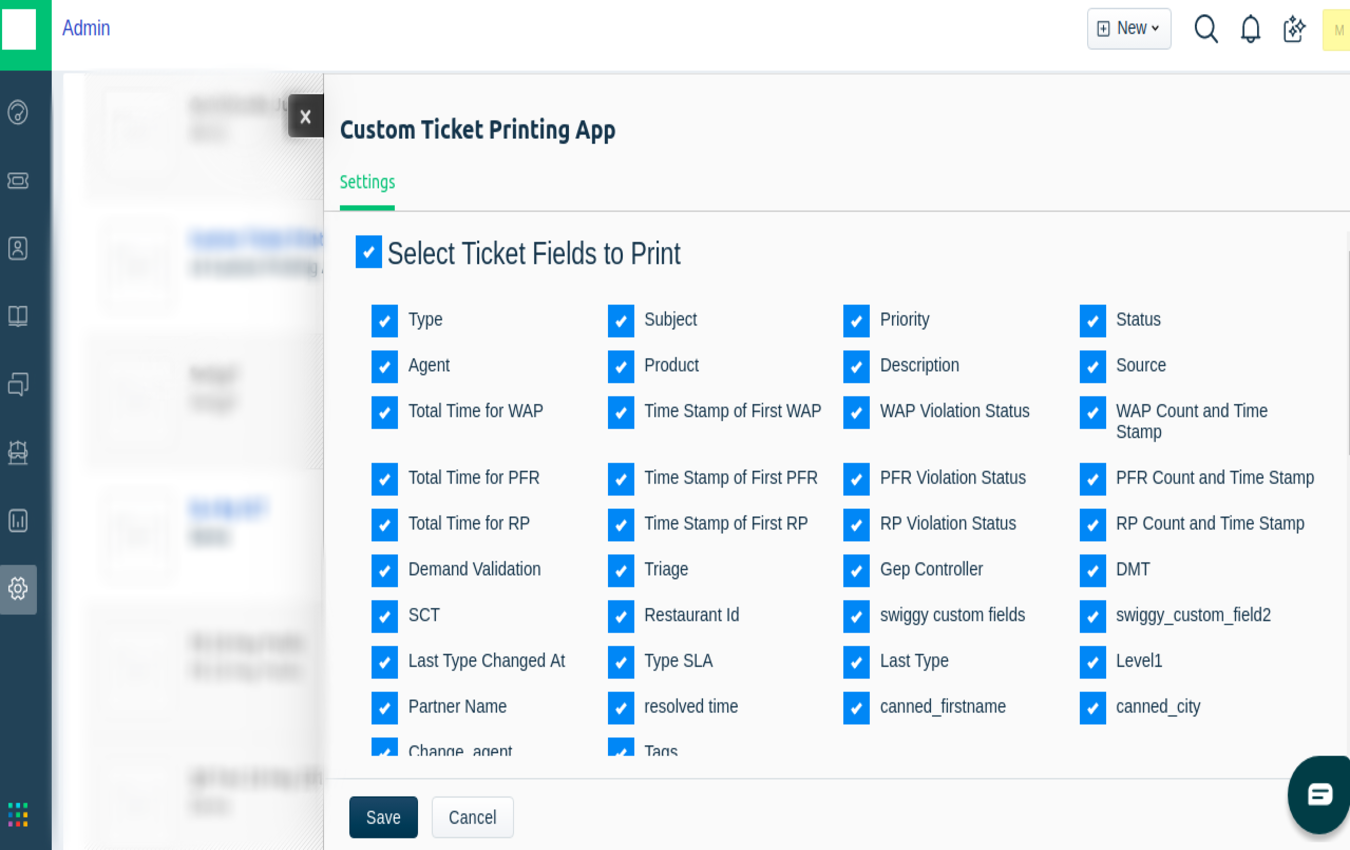Cancel the settings changes
1350x850 pixels.
[x=472, y=817]
